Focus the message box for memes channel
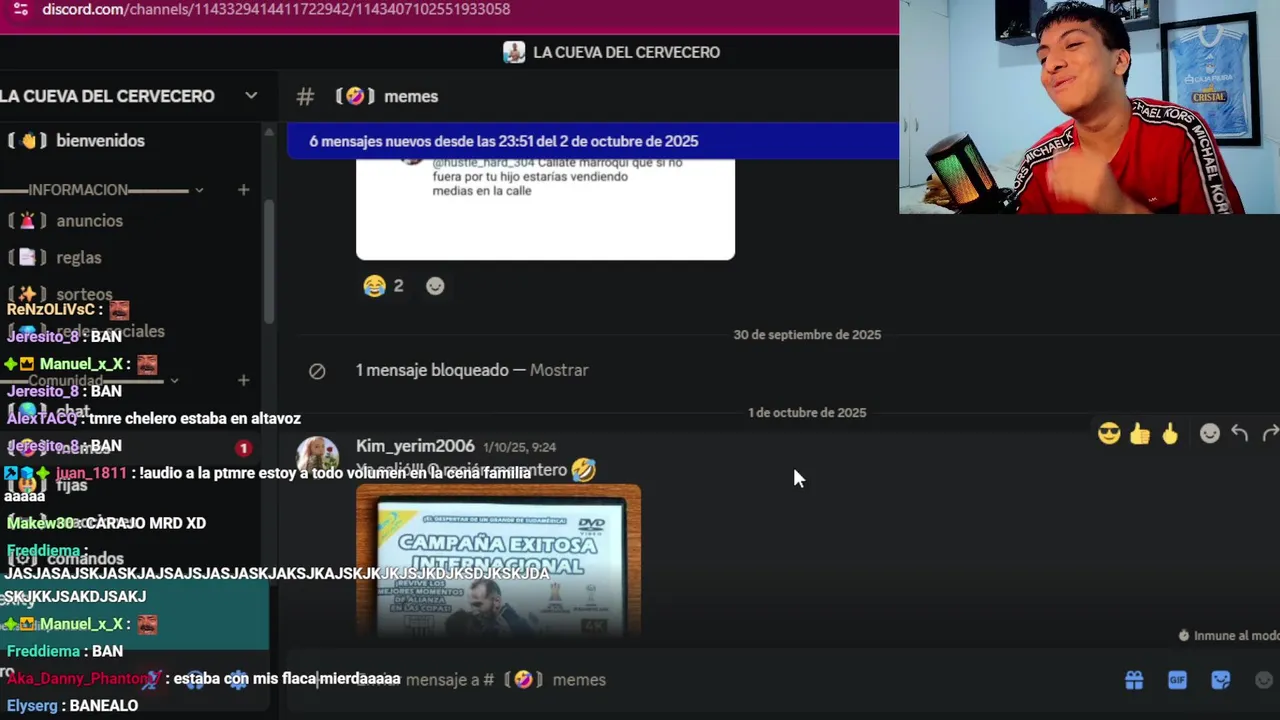This screenshot has height=720, width=1280. (700, 680)
